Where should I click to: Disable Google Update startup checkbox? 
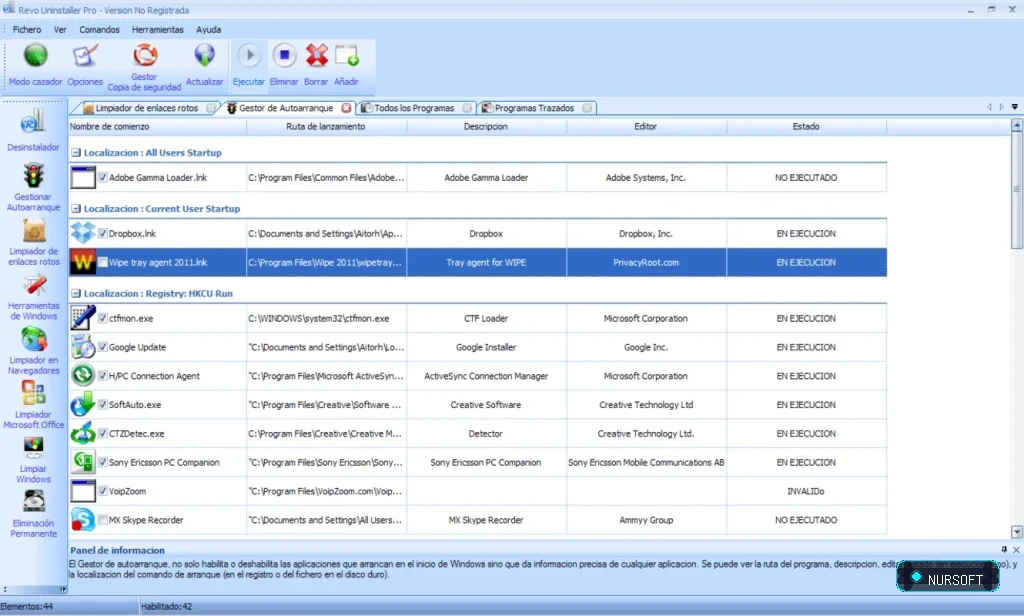pyautogui.click(x=103, y=347)
